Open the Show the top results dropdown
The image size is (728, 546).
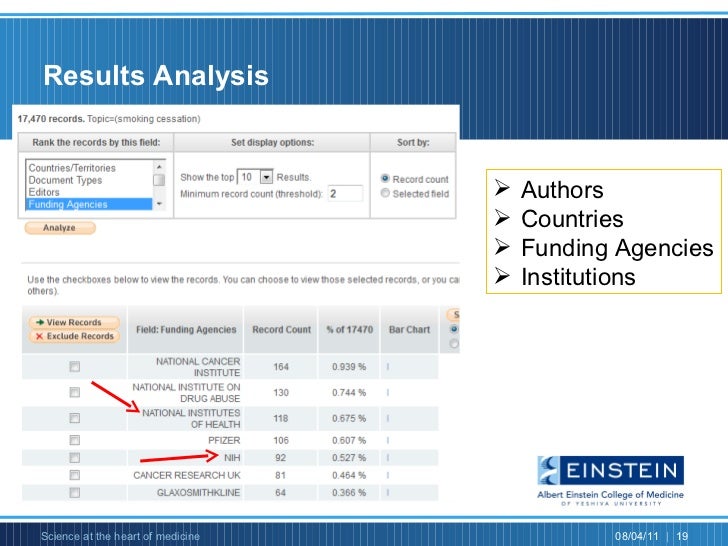tap(266, 177)
